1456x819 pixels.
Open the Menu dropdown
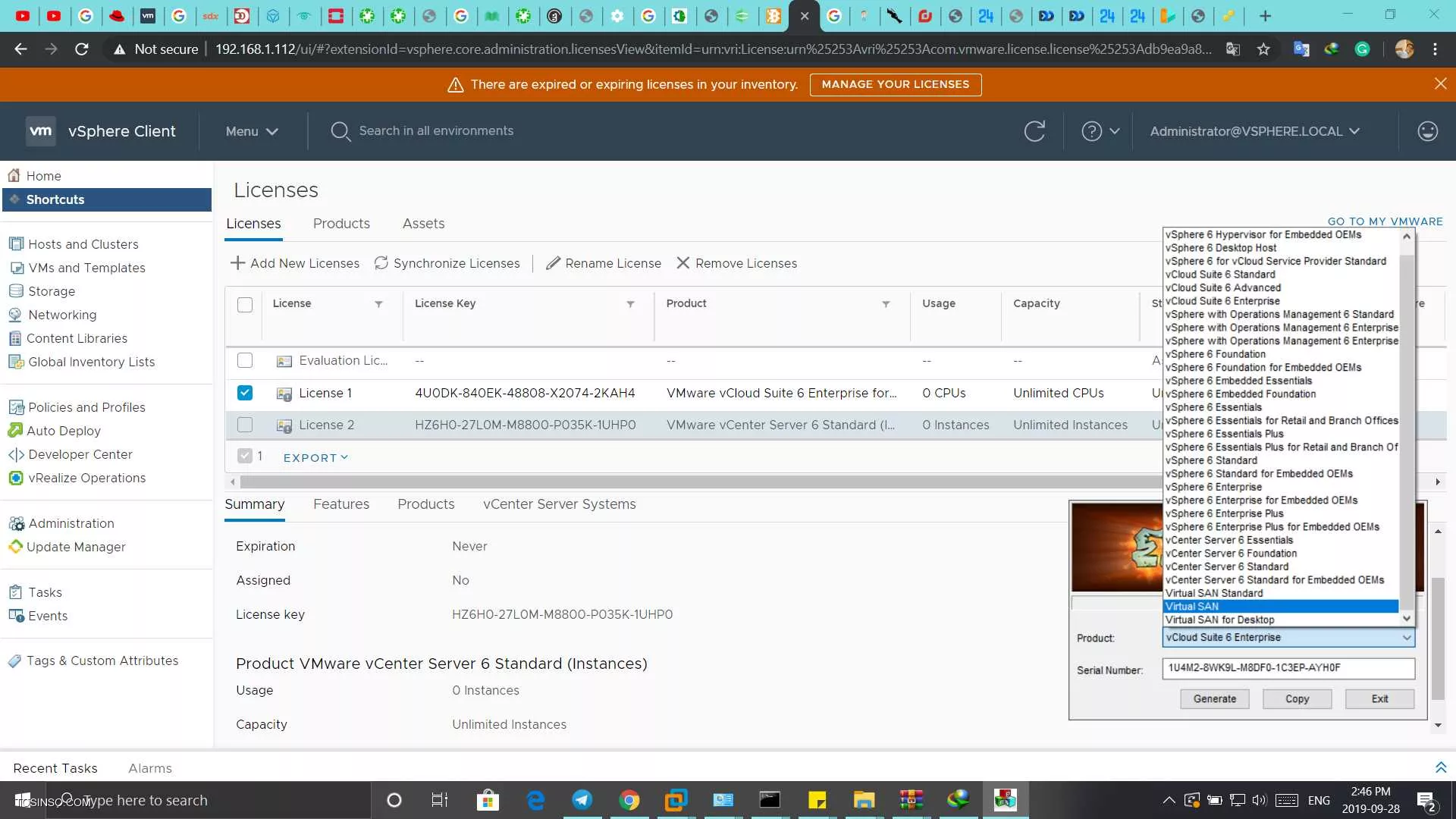pyautogui.click(x=252, y=131)
